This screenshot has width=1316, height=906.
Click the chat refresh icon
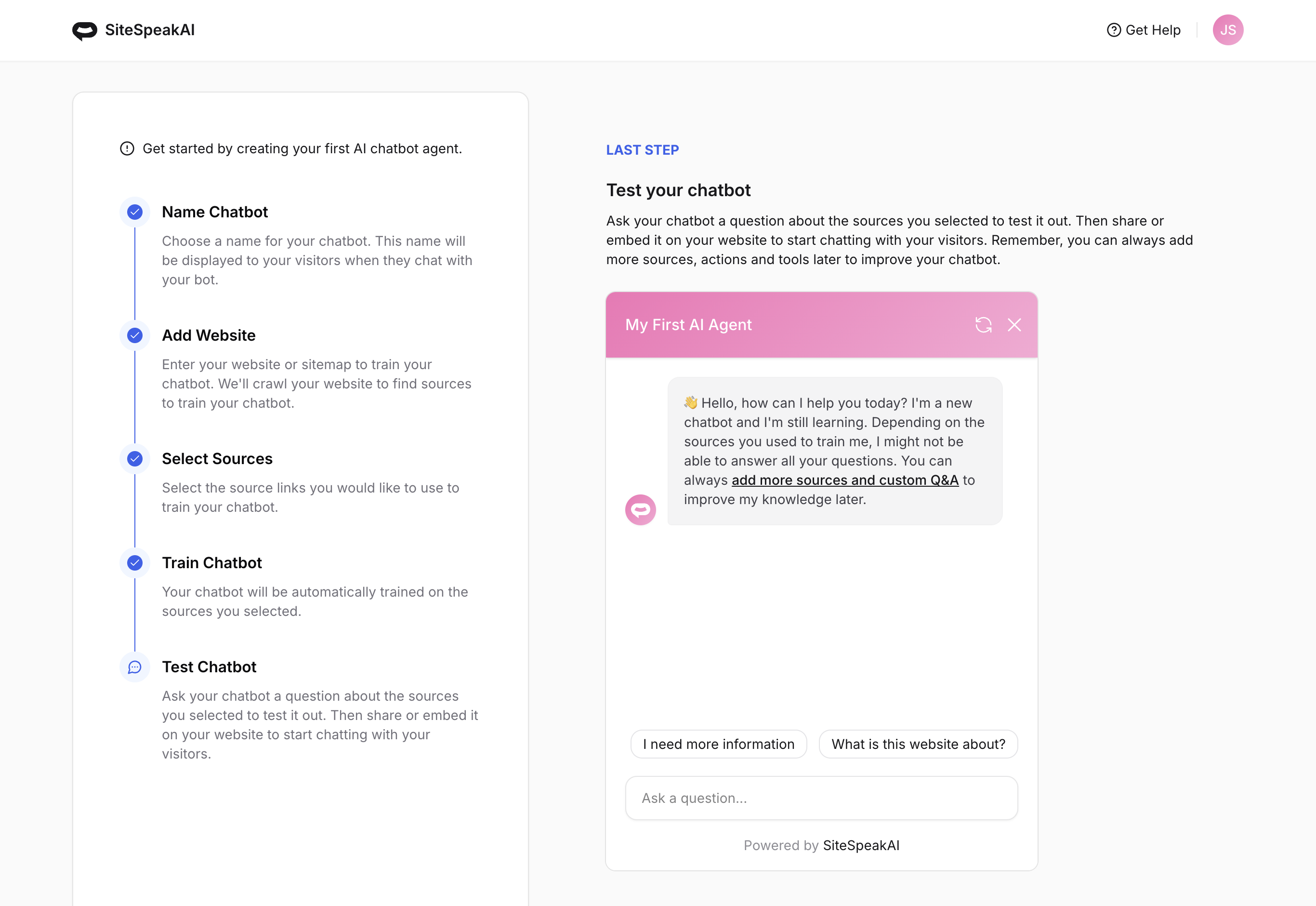click(983, 325)
